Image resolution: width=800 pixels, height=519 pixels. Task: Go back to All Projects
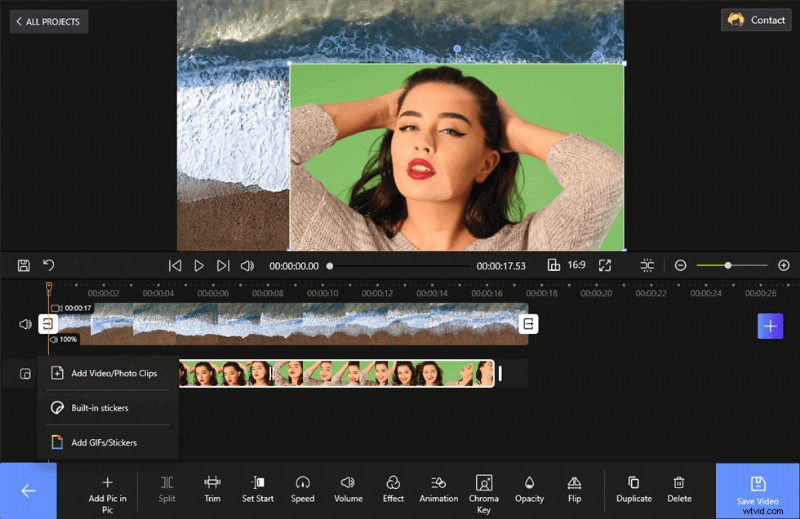pyautogui.click(x=48, y=21)
